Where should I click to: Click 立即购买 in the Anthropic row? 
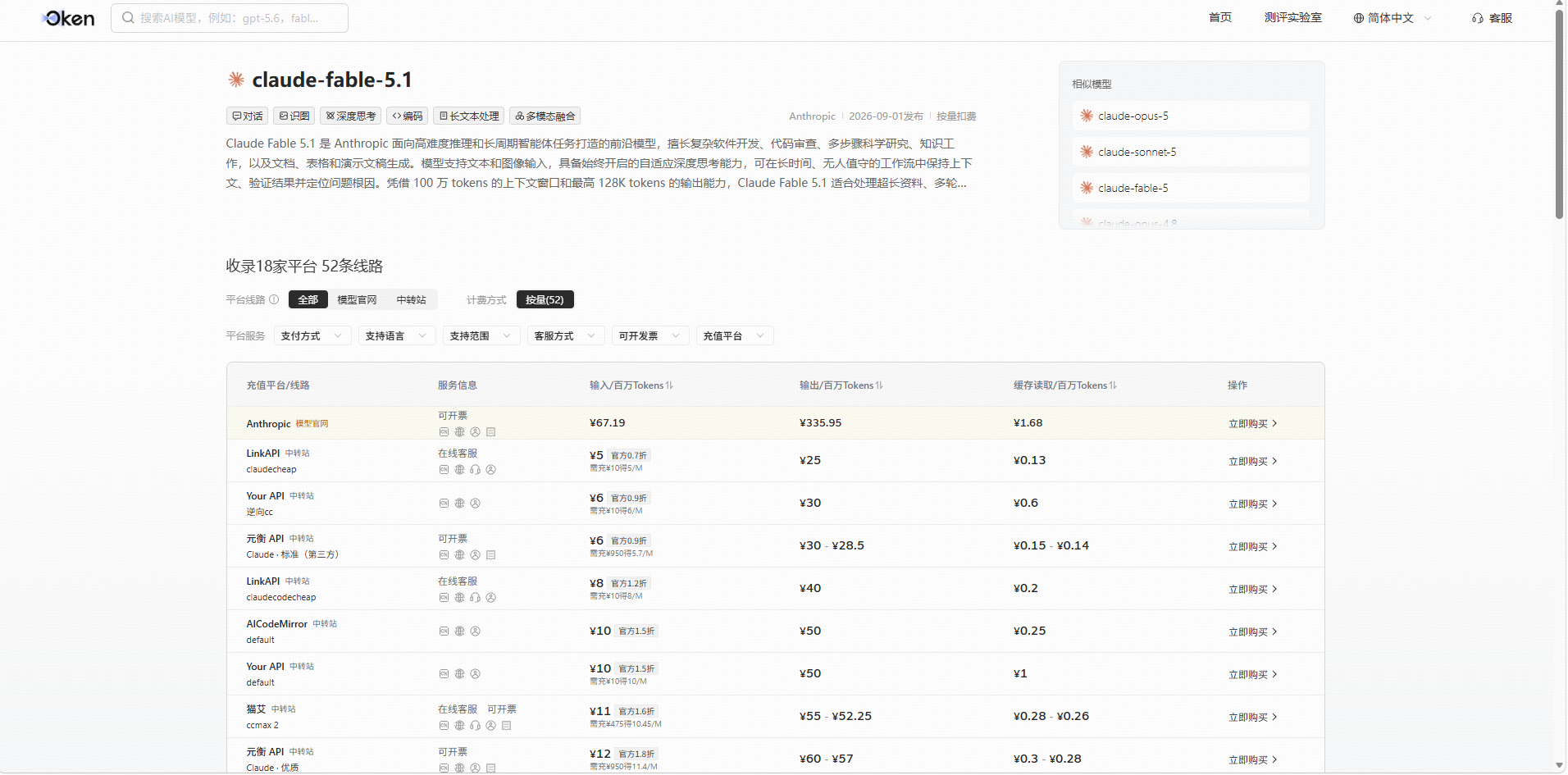[x=1252, y=424]
